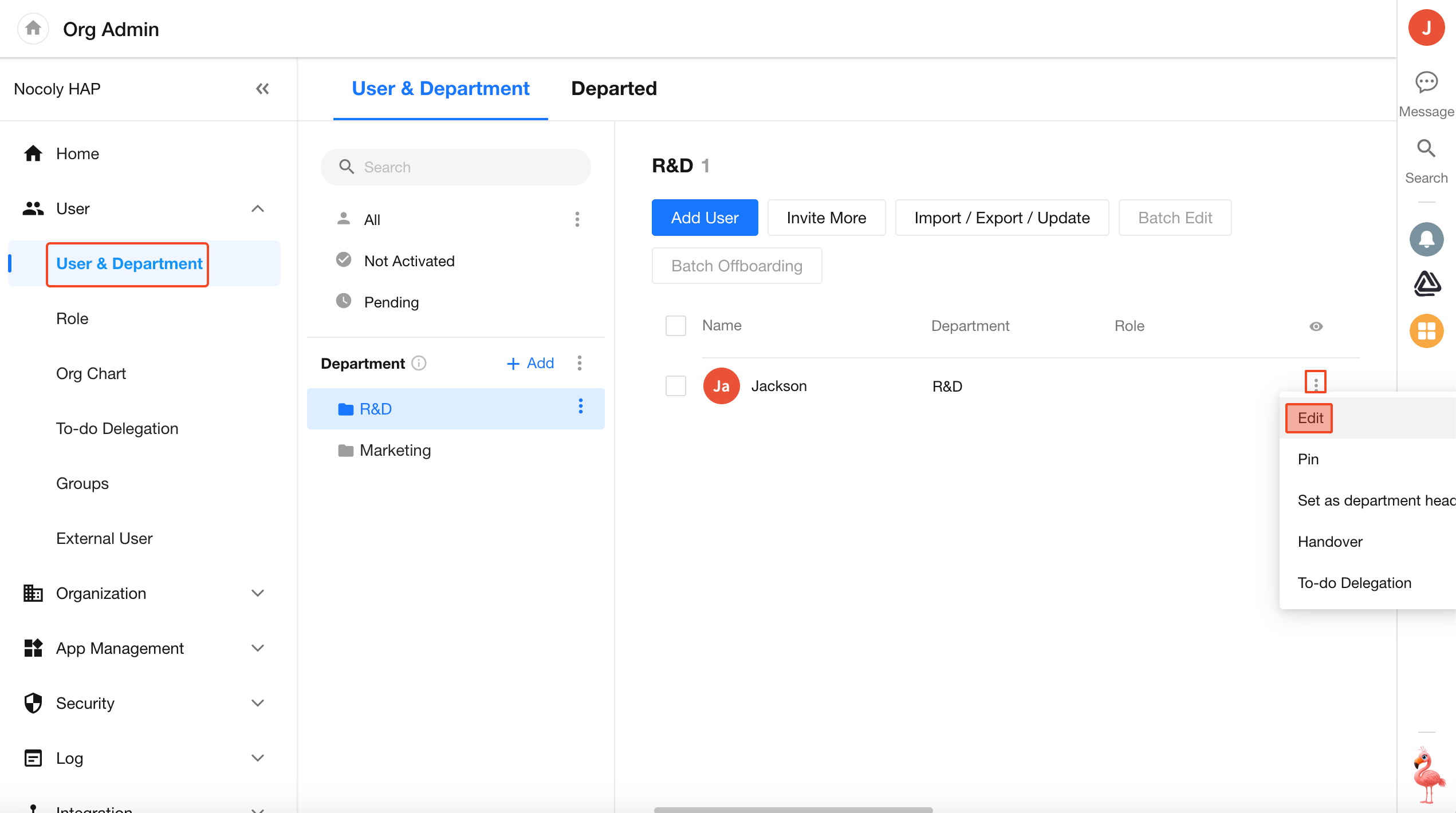Click the Add department link
This screenshot has height=813, width=1456.
point(530,364)
